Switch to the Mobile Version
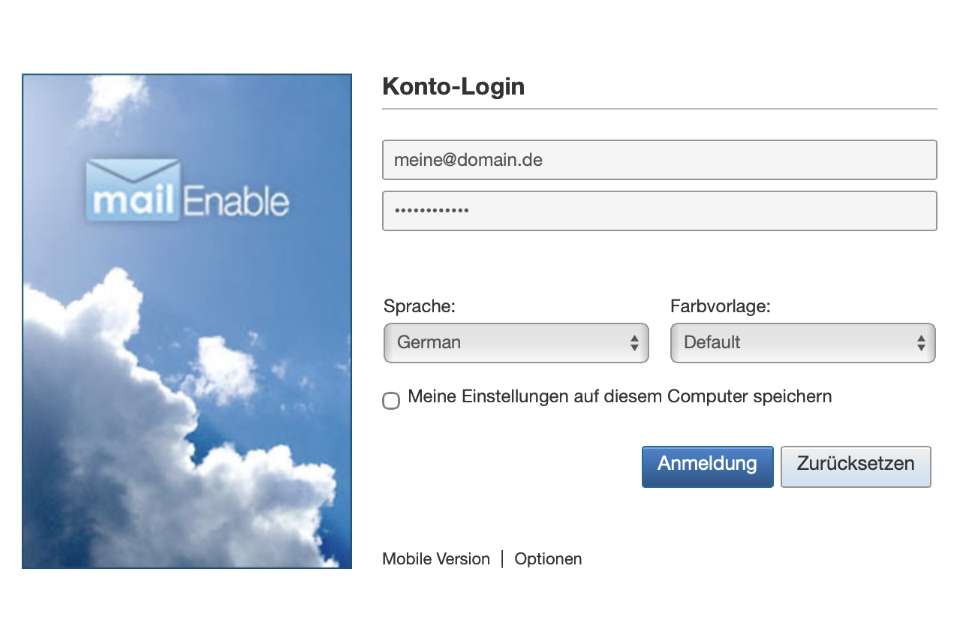960x641 pixels. click(435, 558)
